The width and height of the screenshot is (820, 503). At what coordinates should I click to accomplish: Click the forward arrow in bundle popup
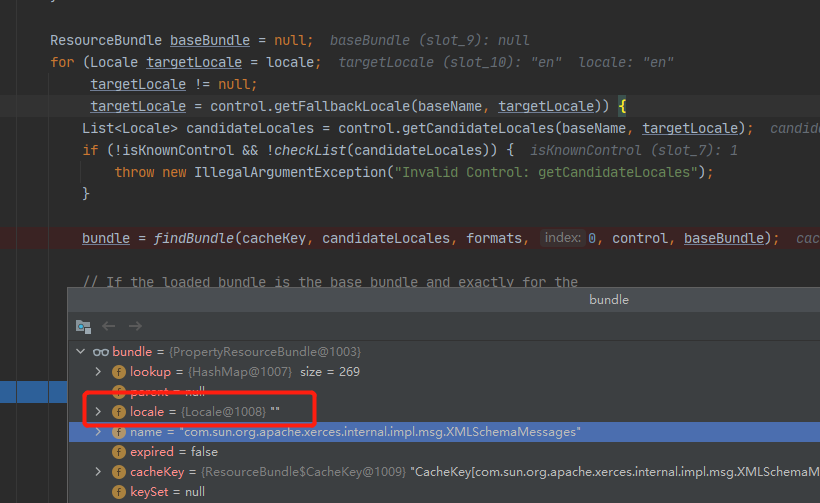[x=135, y=326]
